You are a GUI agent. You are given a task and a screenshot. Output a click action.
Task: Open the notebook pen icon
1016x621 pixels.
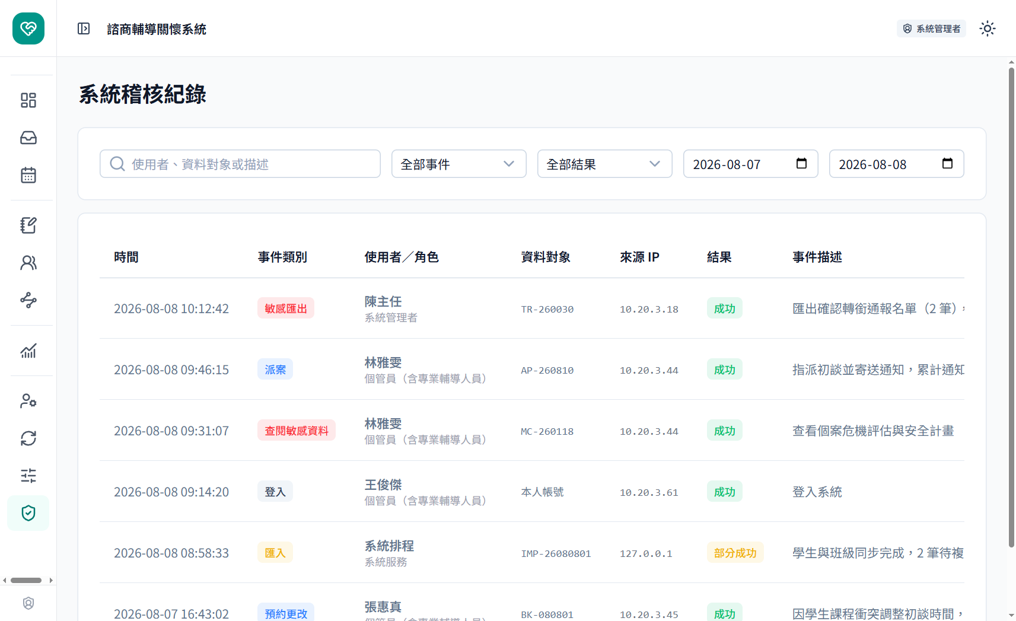click(x=29, y=225)
